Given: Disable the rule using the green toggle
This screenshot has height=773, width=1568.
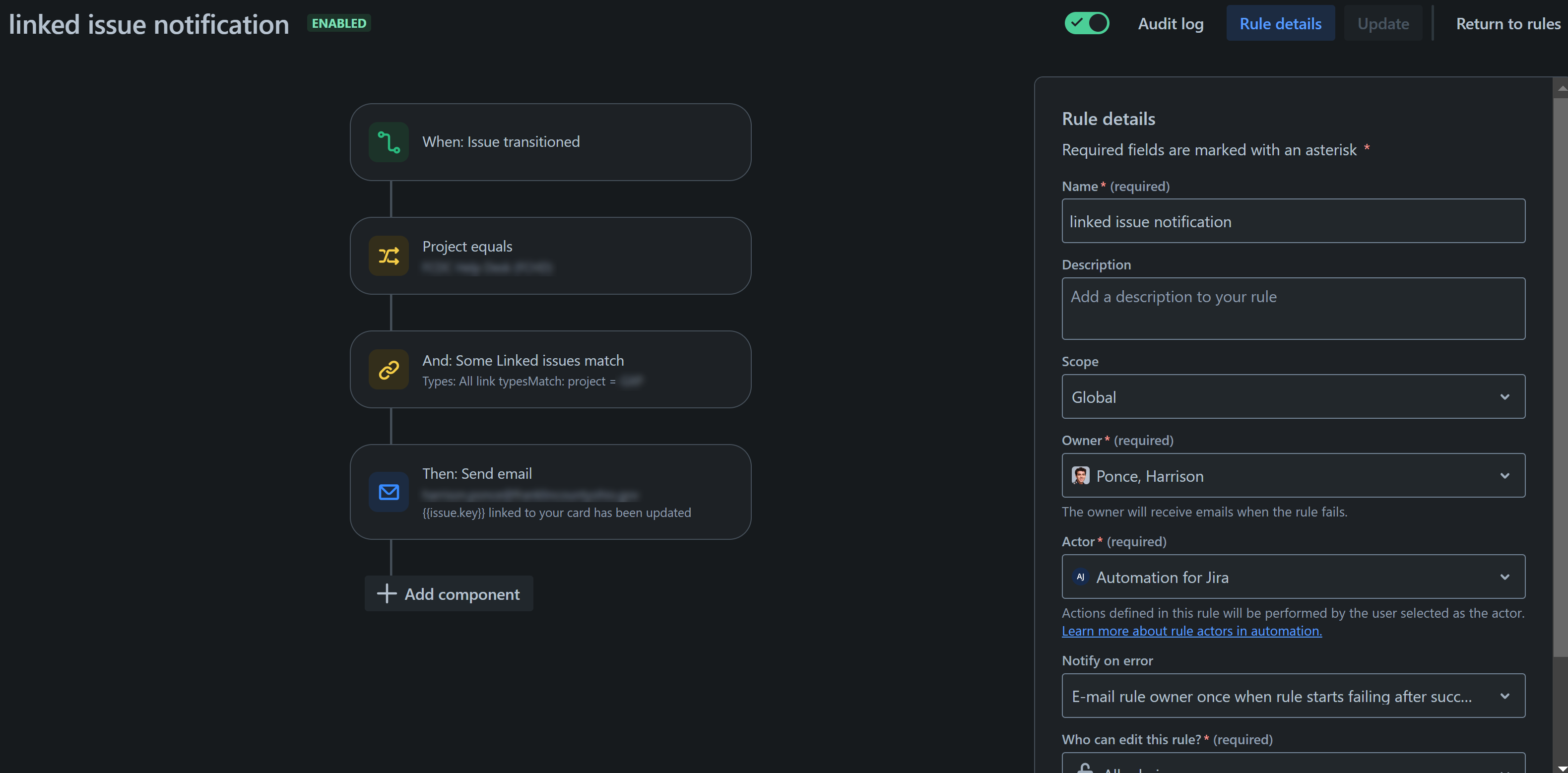Looking at the screenshot, I should [x=1087, y=22].
